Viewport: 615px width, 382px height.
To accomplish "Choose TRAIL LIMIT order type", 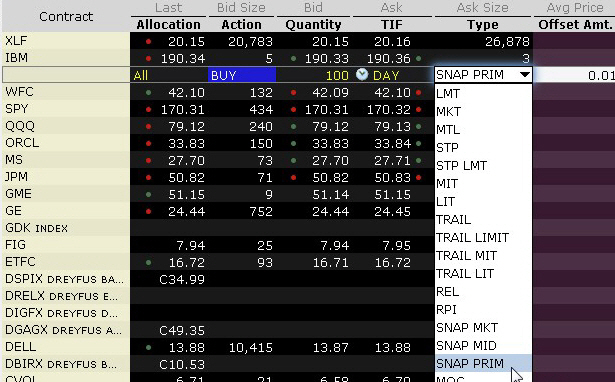I will (483, 238).
